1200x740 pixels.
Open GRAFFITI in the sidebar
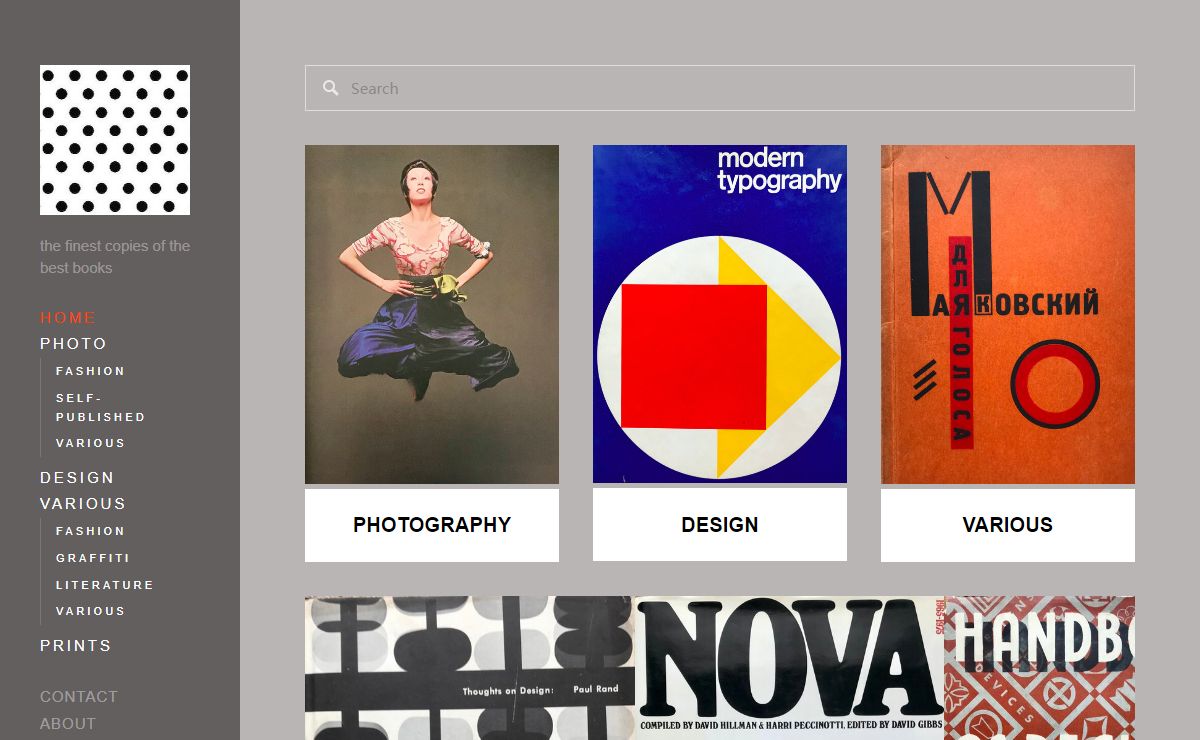pos(93,558)
